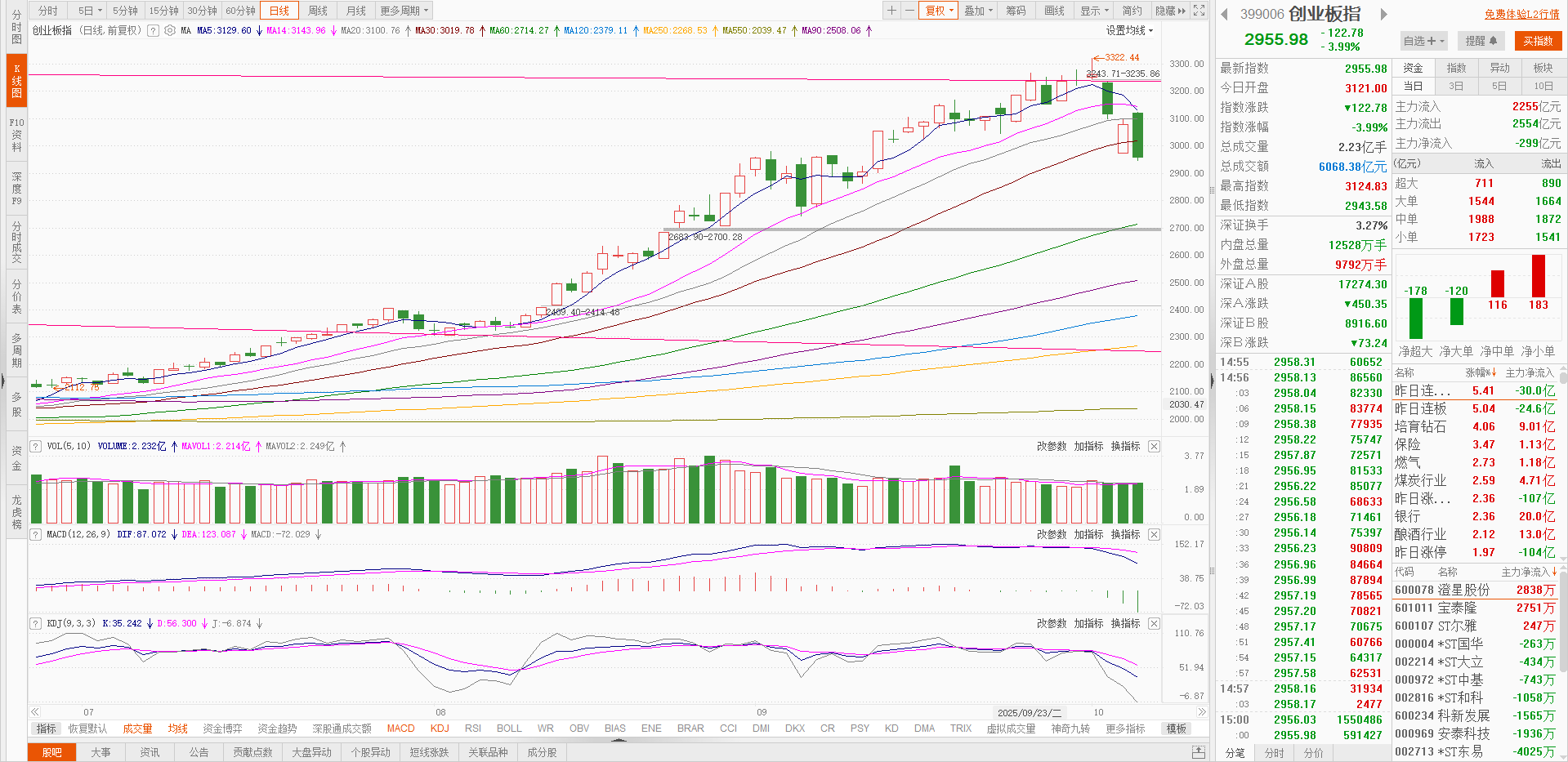The width and height of the screenshot is (1568, 762).
Task: Click the fullscreen expand icon above chart
Action: (x=1199, y=11)
